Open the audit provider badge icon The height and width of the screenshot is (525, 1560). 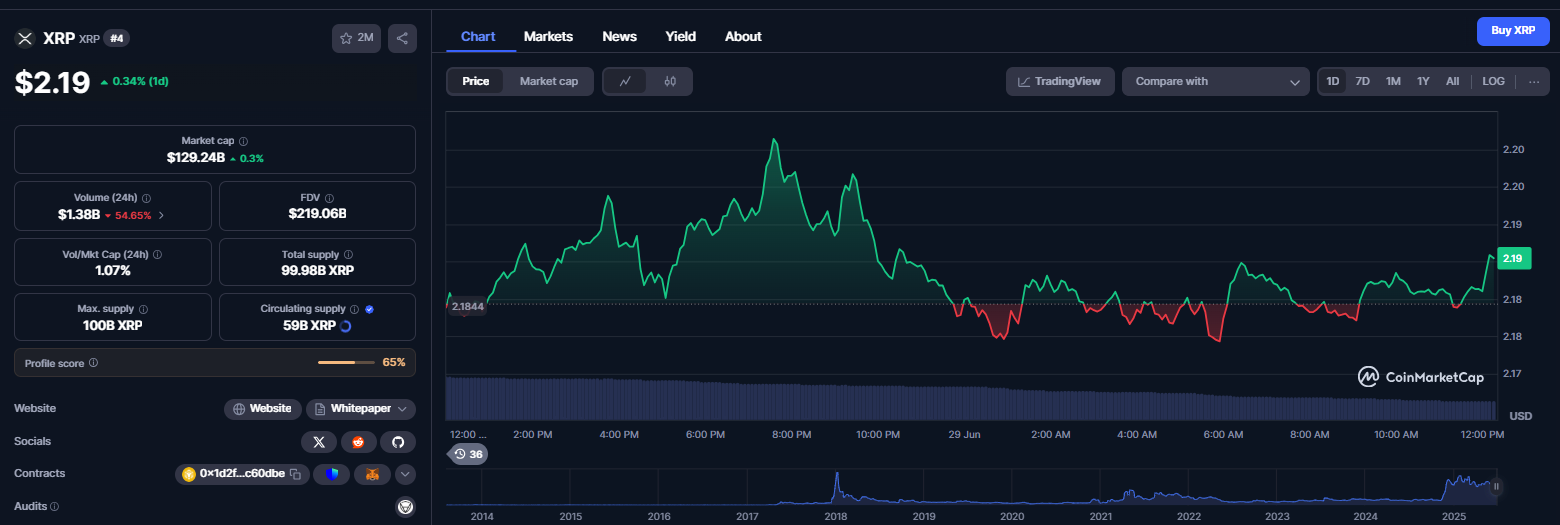pos(405,507)
